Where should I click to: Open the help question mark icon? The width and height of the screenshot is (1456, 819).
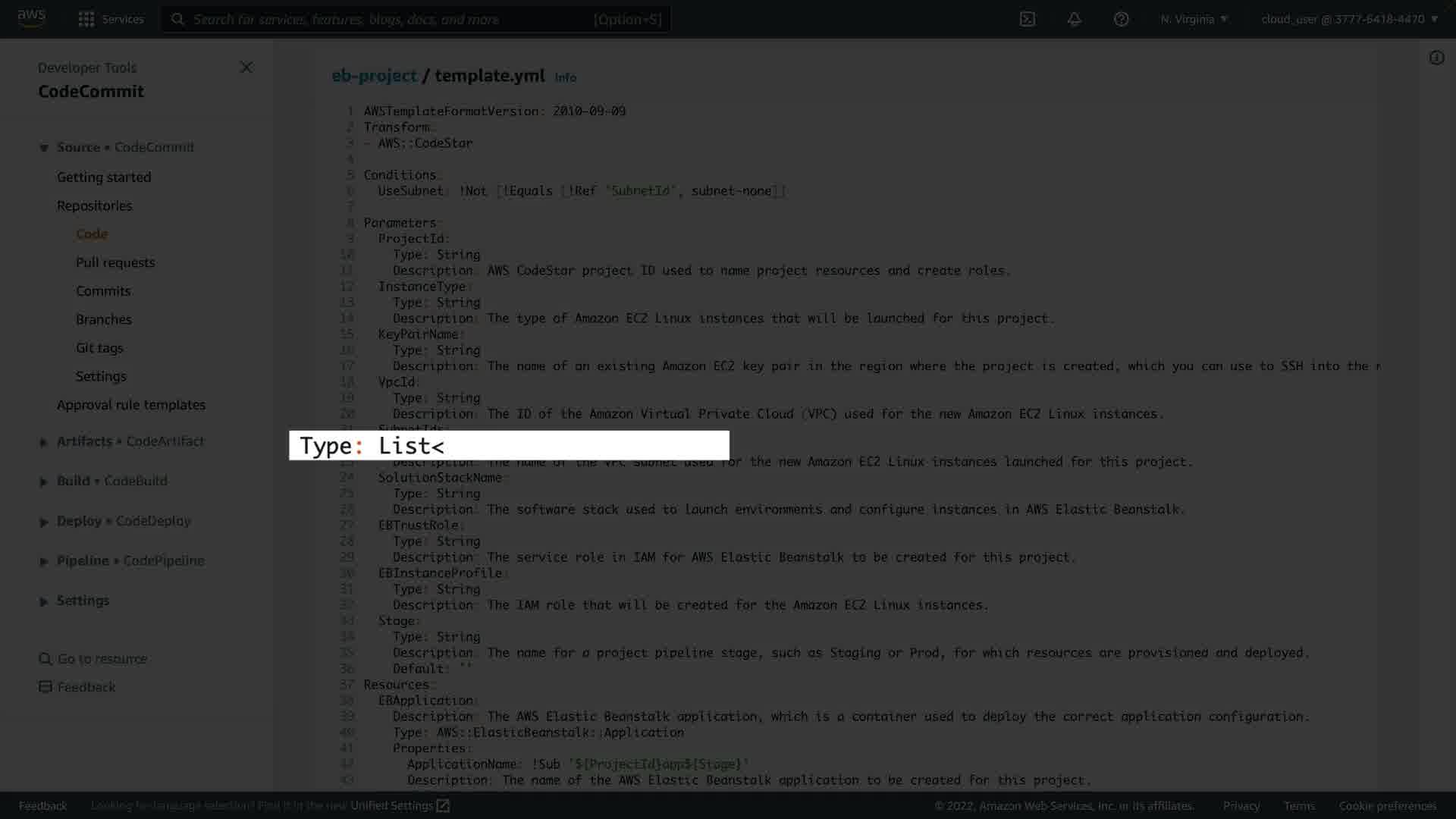[x=1121, y=19]
